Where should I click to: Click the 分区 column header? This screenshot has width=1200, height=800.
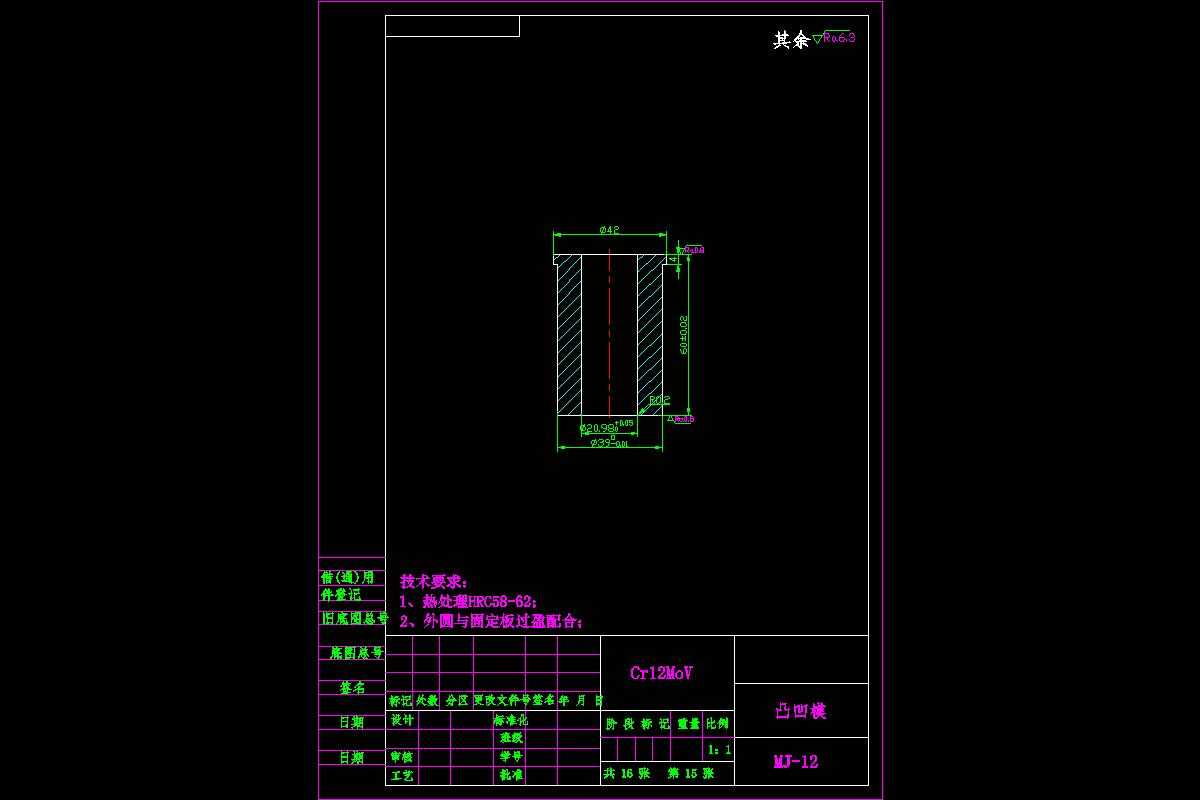click(457, 701)
